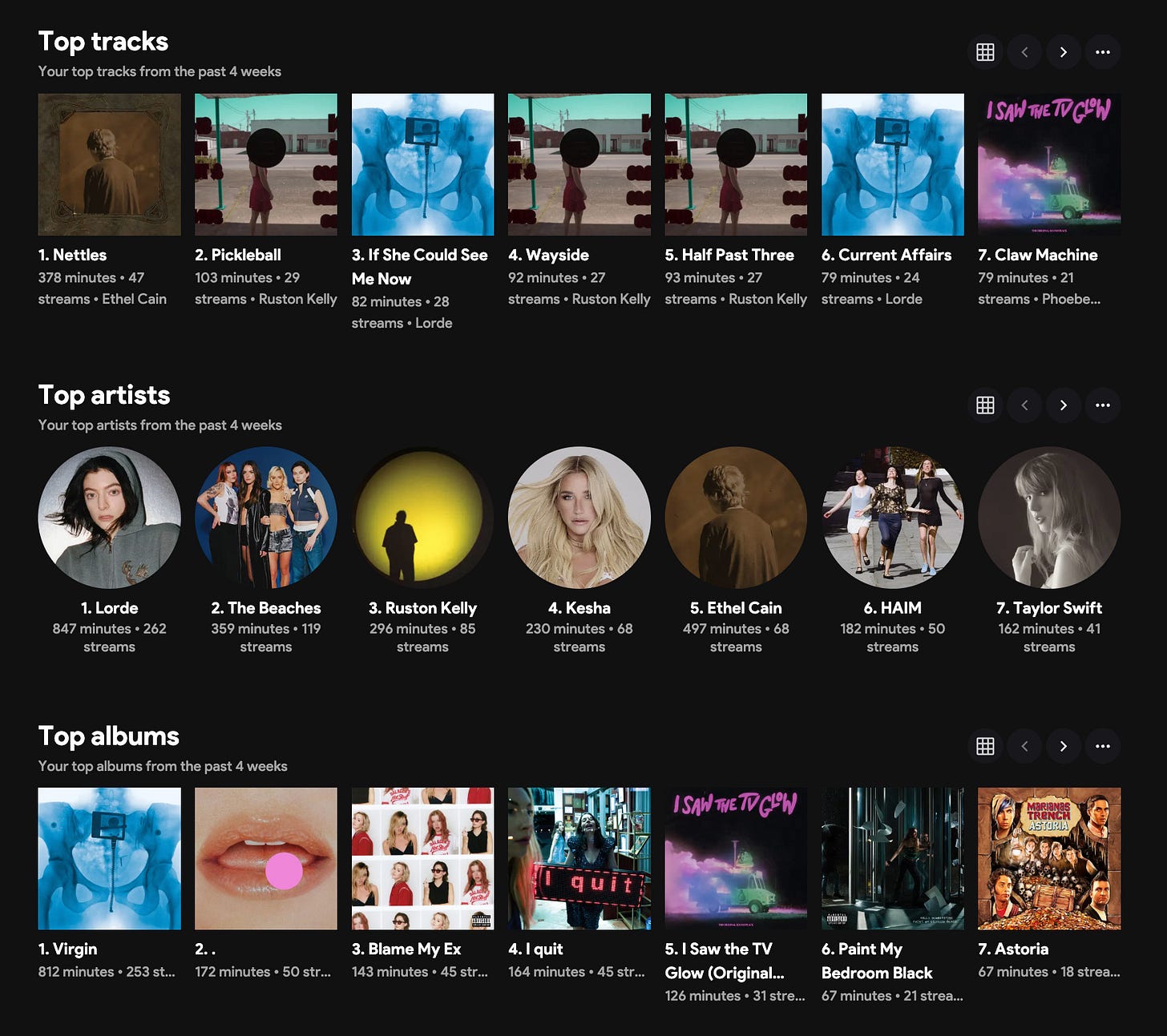Open the If She Could See Me Now cover

pos(423,164)
